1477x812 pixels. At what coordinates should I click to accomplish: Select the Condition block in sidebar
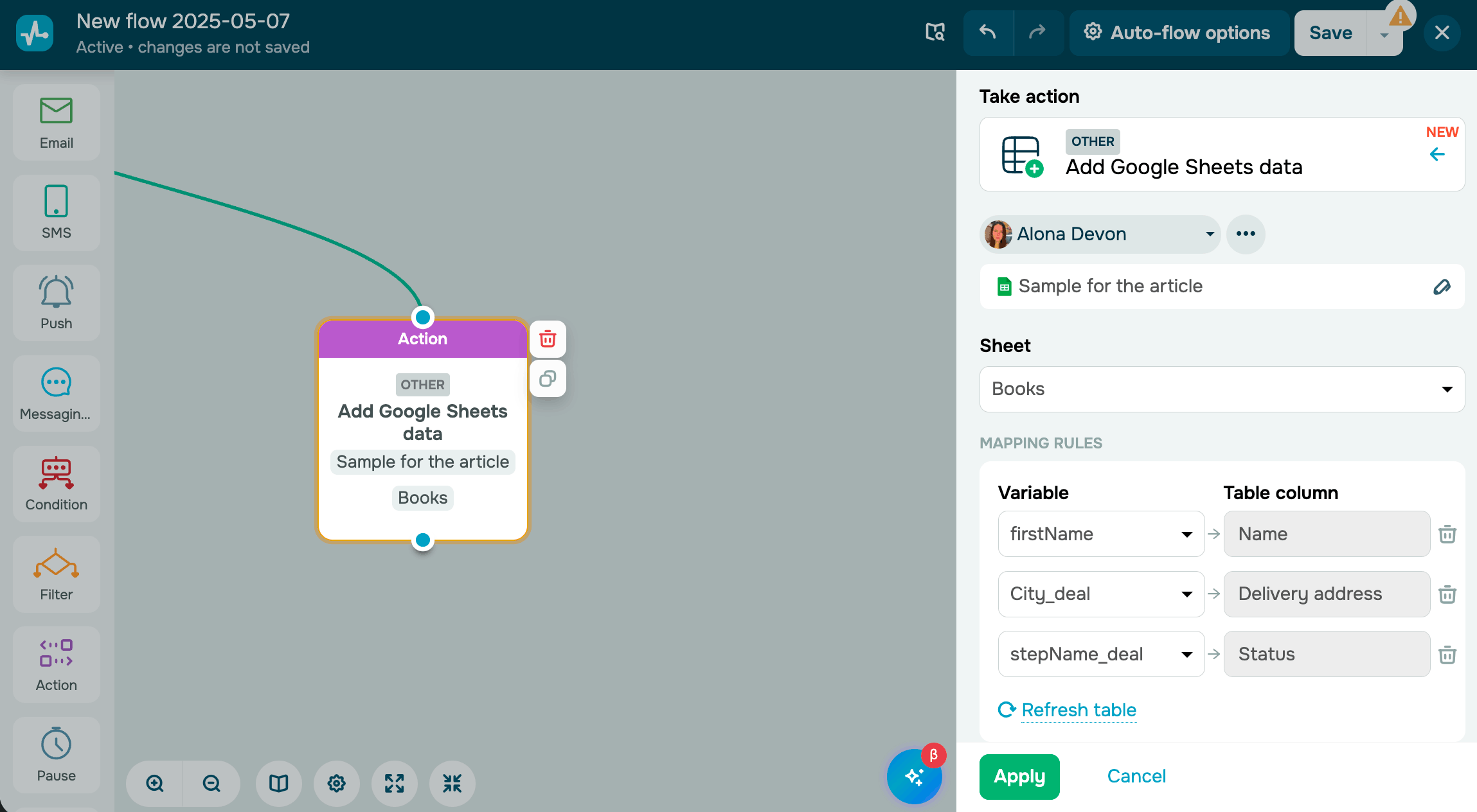[57, 484]
